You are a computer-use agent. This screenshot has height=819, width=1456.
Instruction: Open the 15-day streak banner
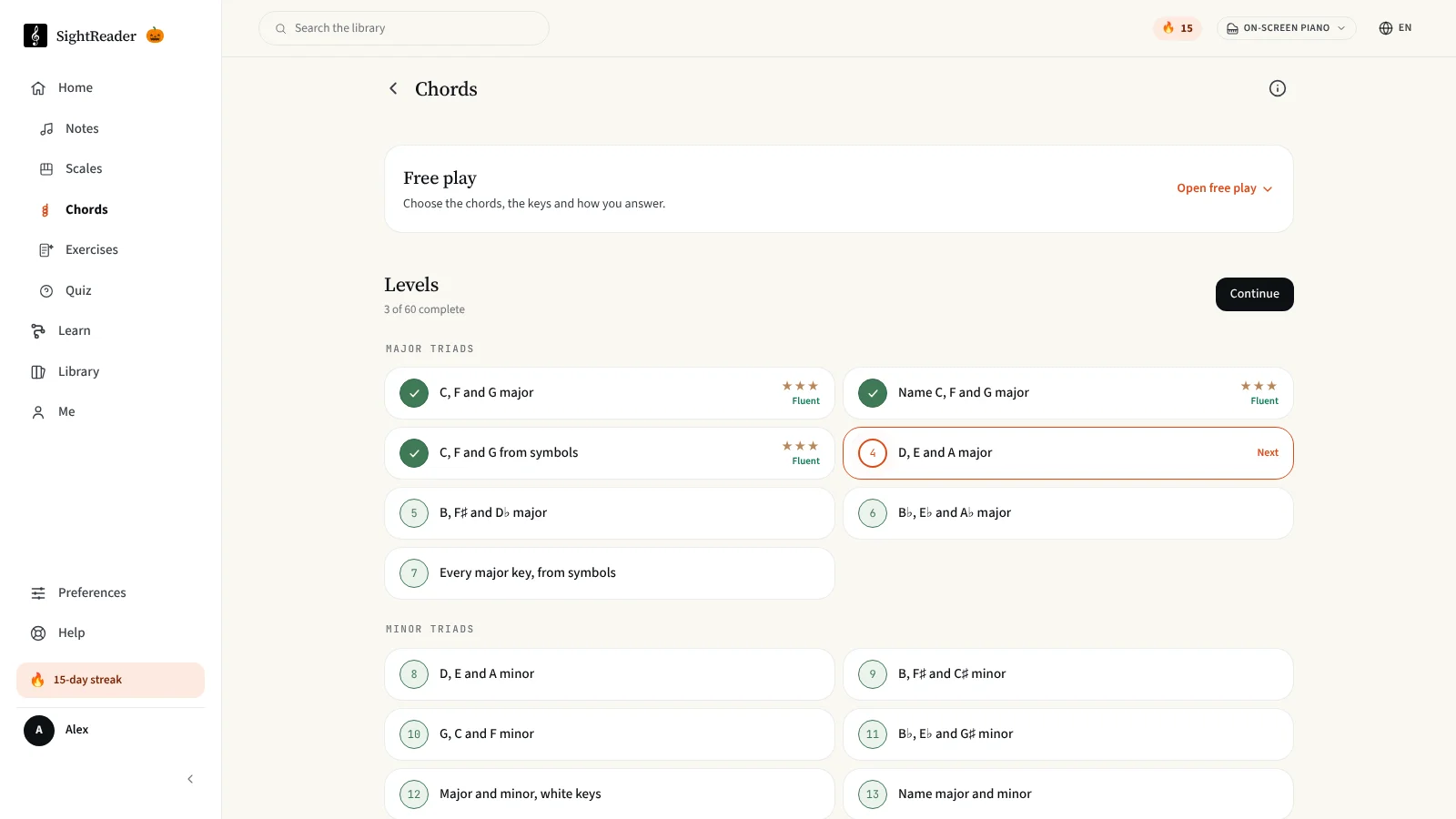(110, 681)
